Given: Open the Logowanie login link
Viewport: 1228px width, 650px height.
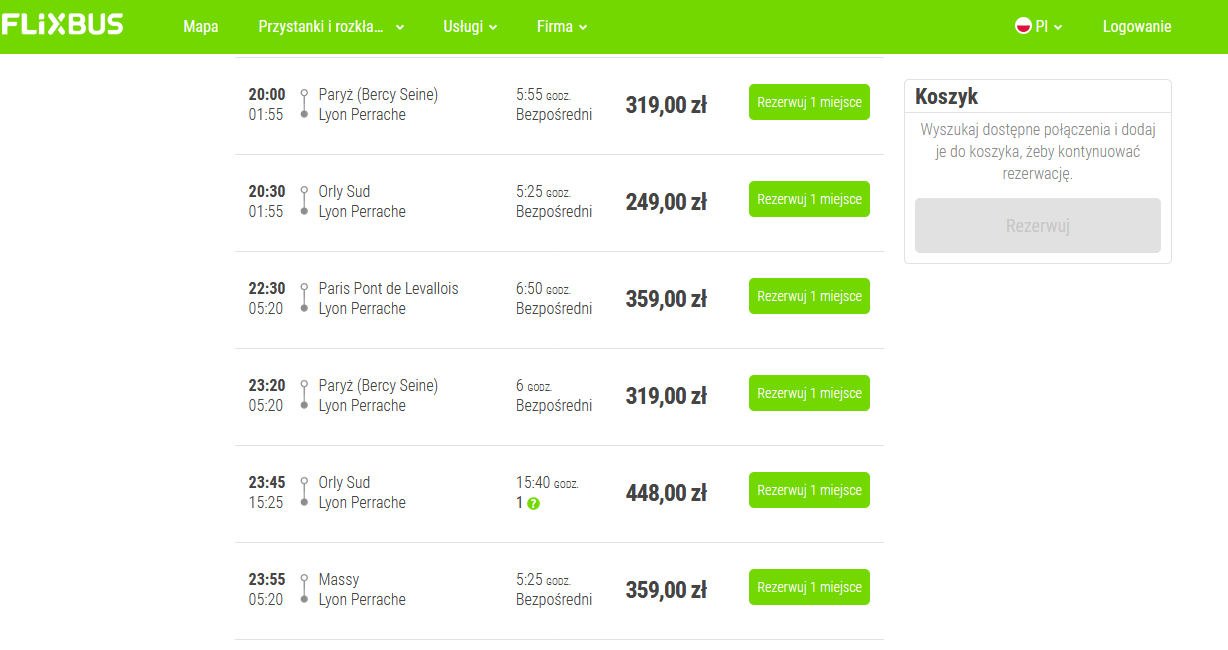Looking at the screenshot, I should [1137, 27].
